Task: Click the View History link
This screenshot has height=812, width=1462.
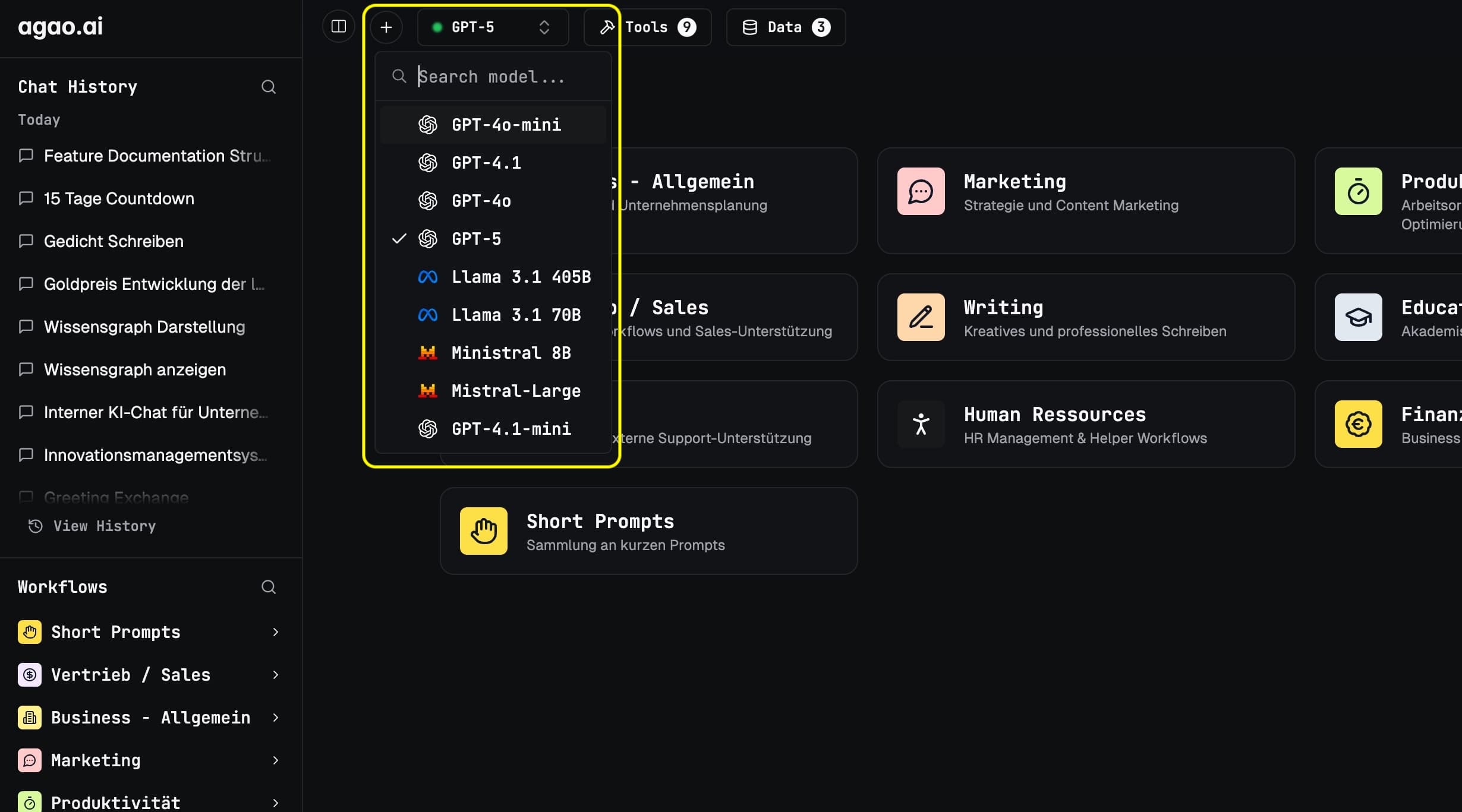Action: tap(93, 526)
